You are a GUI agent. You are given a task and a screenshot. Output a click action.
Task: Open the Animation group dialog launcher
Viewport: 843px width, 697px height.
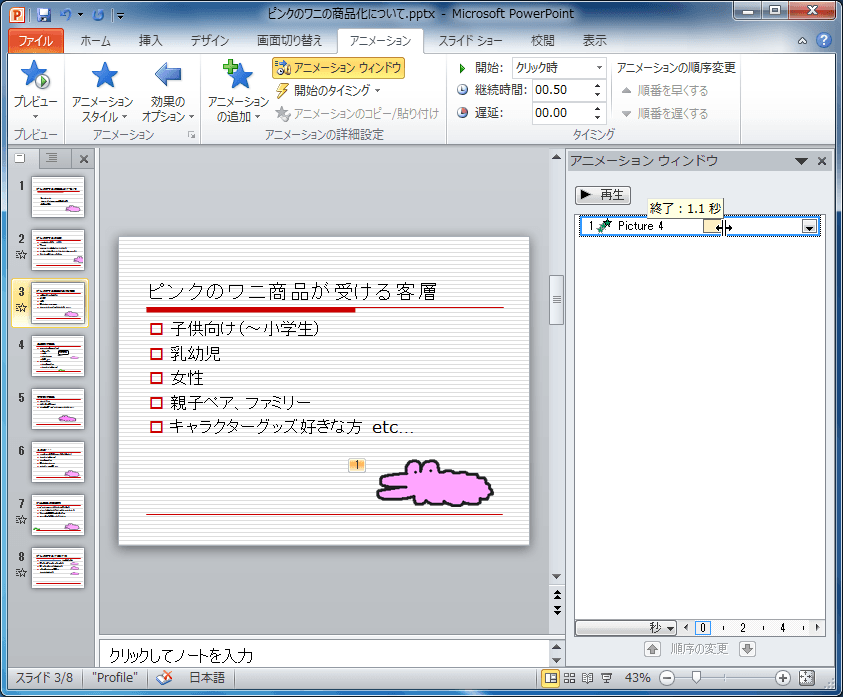pyautogui.click(x=191, y=135)
